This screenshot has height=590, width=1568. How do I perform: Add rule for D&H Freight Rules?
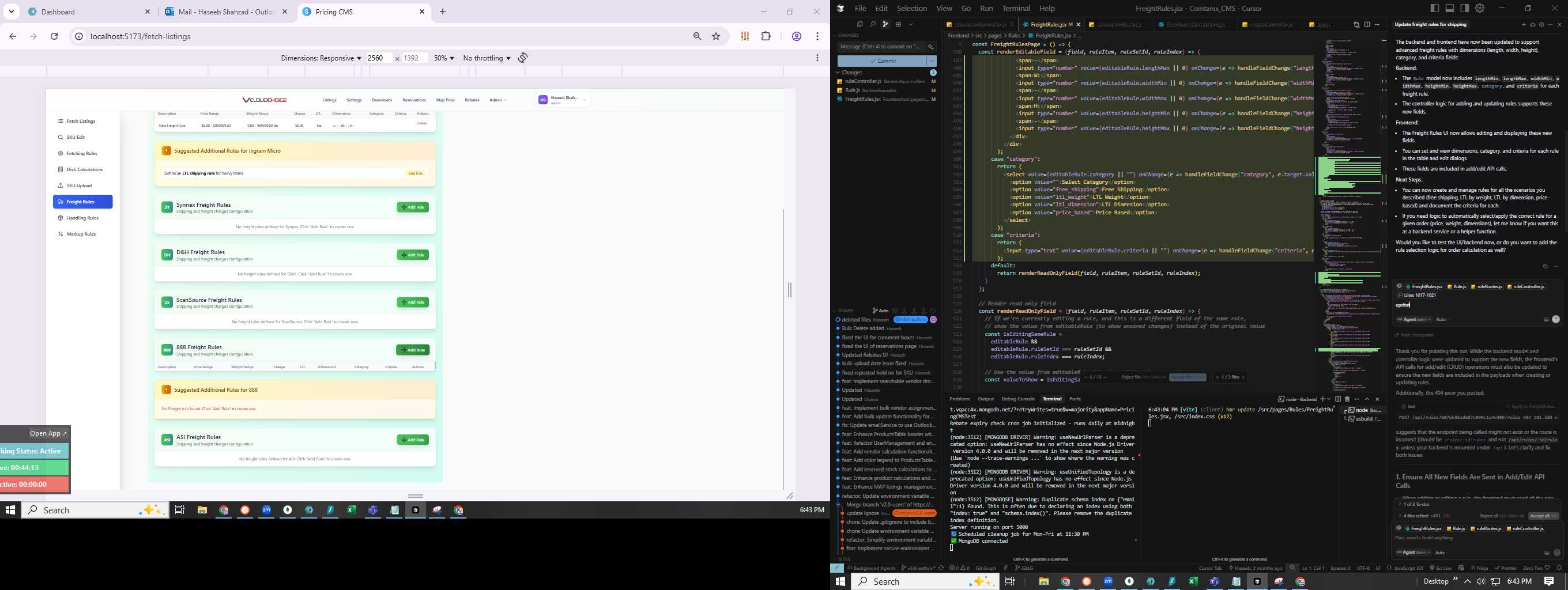[x=413, y=255]
